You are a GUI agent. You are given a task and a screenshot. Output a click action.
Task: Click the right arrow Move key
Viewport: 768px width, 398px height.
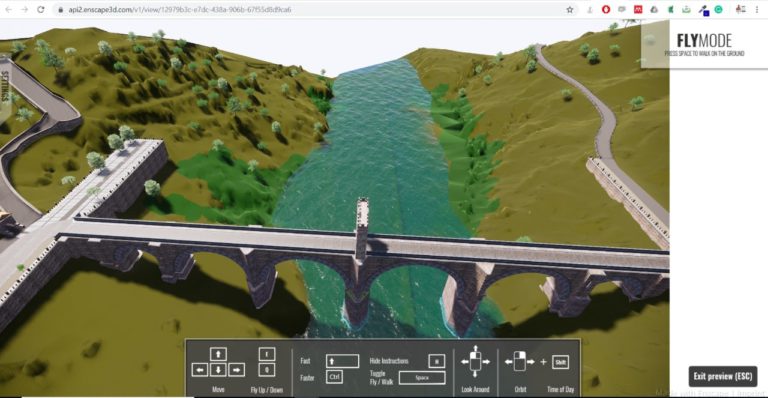coord(237,370)
